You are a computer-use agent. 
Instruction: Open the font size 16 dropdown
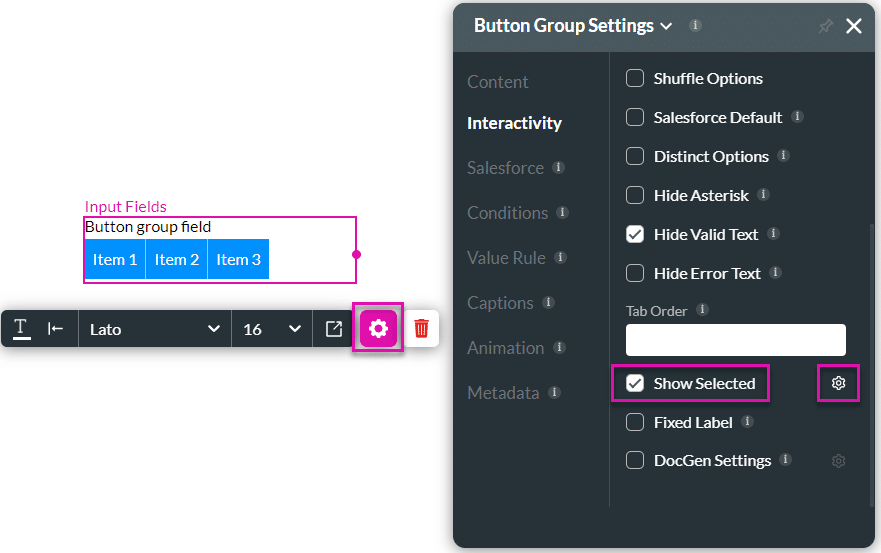click(x=271, y=329)
